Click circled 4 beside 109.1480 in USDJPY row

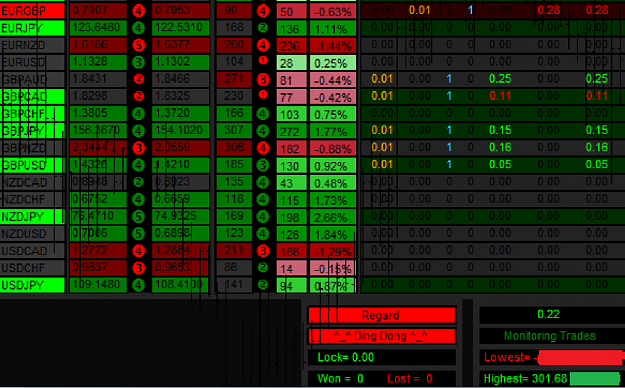[x=138, y=285]
